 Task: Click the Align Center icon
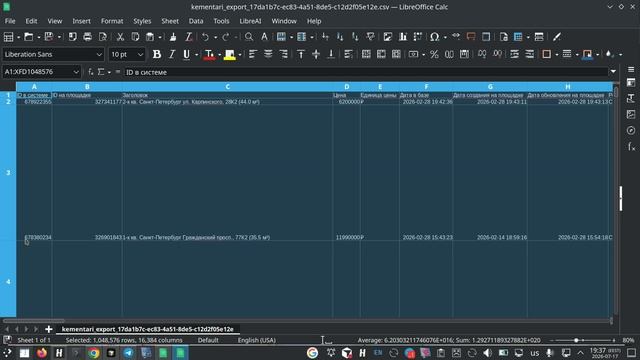[268, 54]
